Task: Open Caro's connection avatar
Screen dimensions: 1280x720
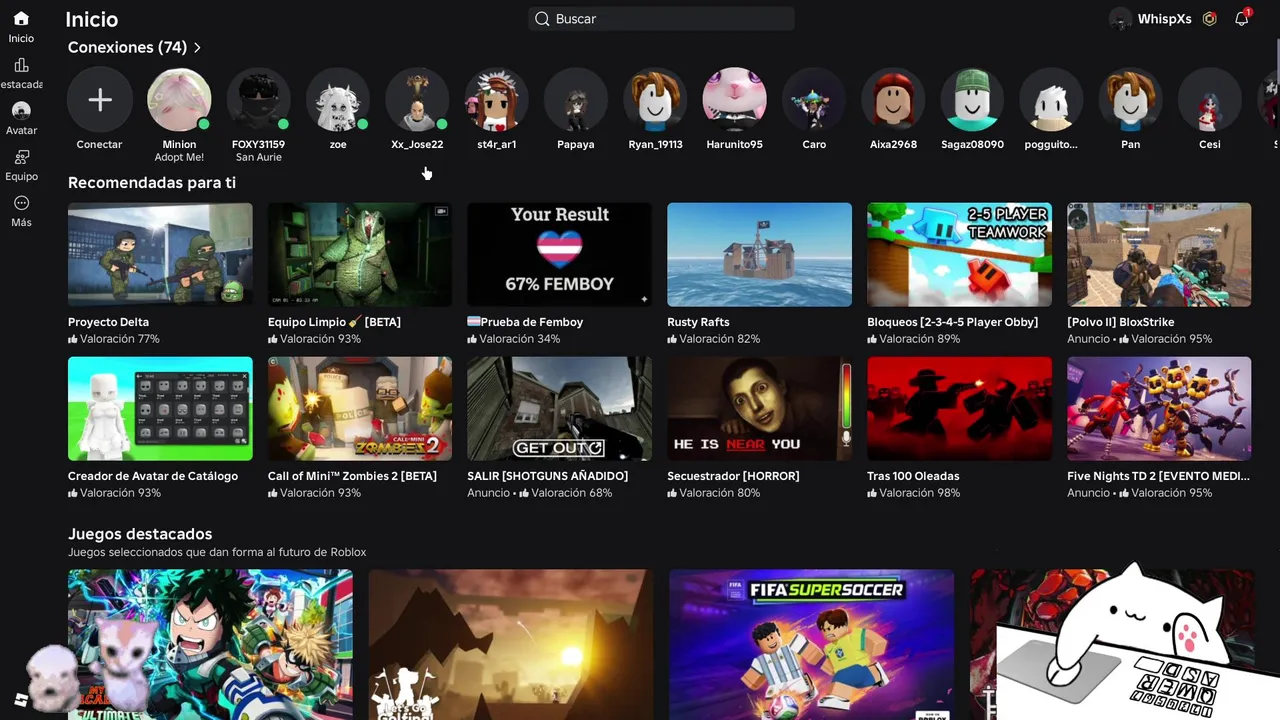Action: 814,100
